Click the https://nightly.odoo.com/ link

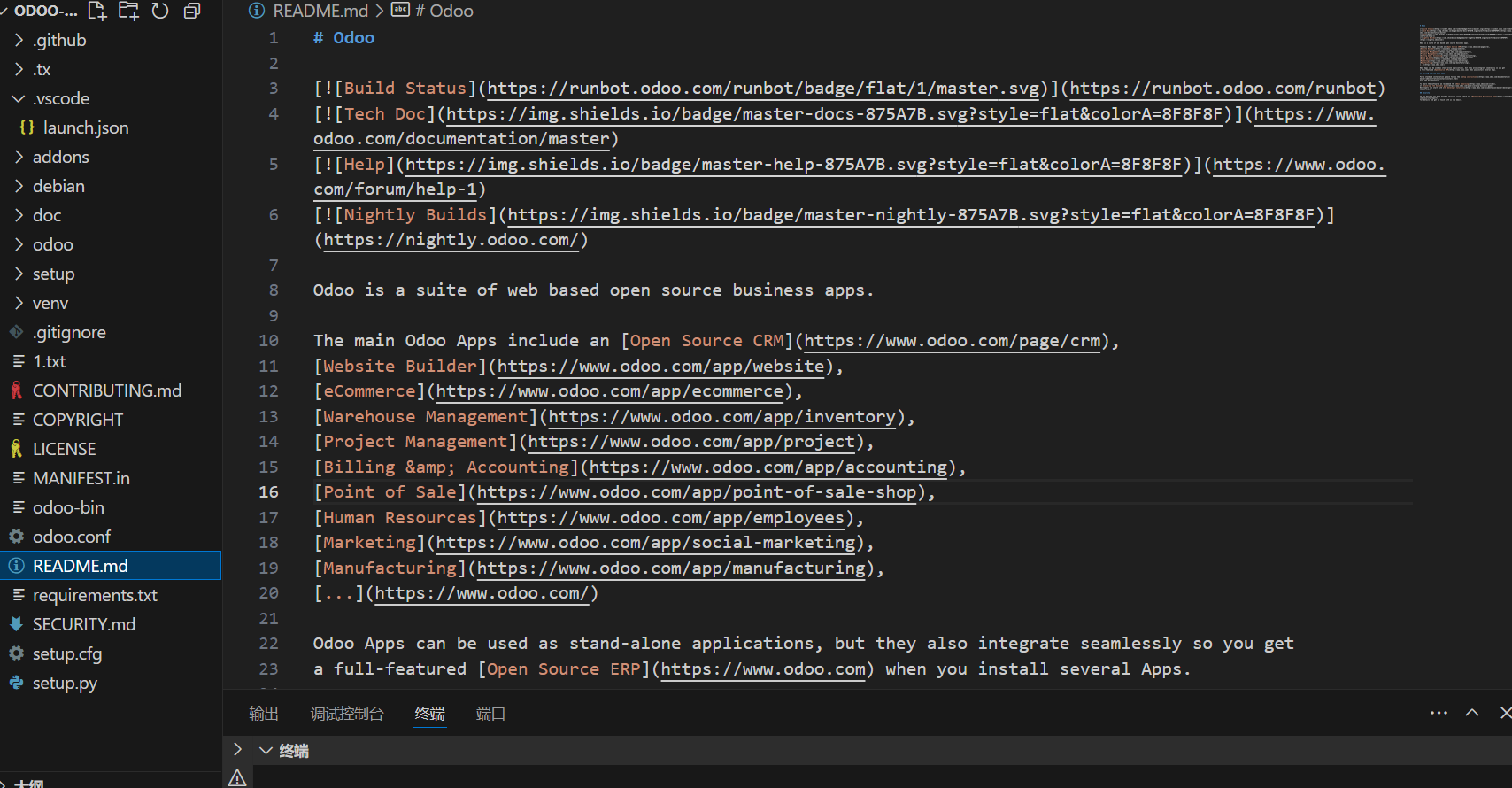[451, 240]
